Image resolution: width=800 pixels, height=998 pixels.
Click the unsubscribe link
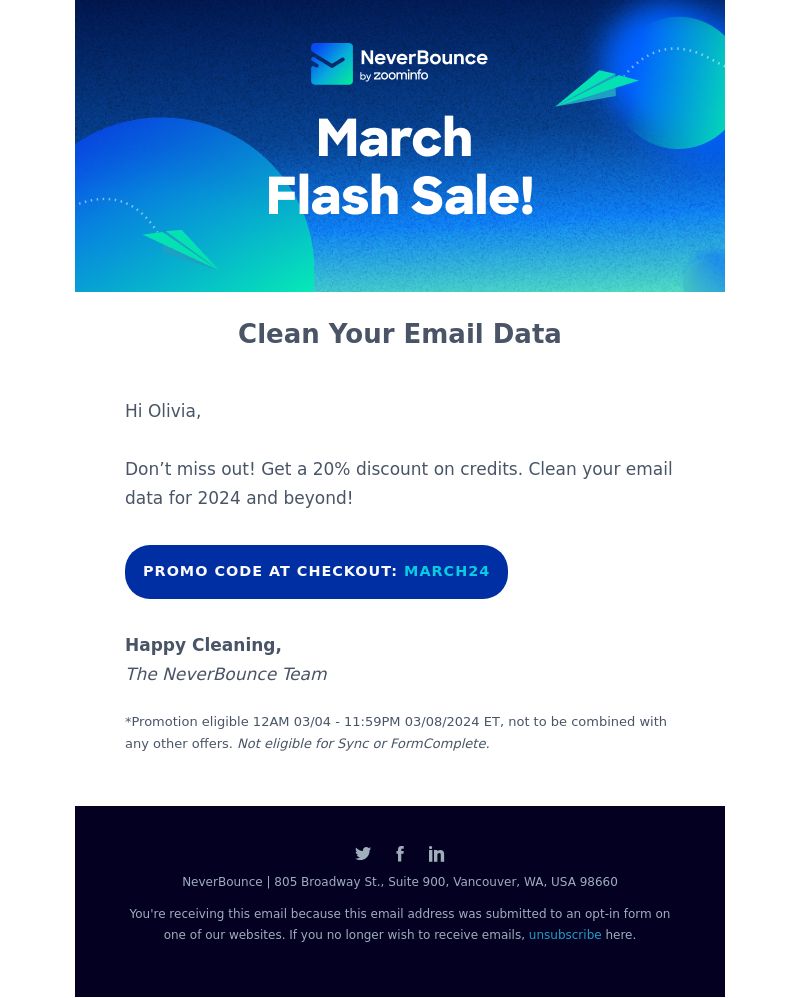point(565,934)
